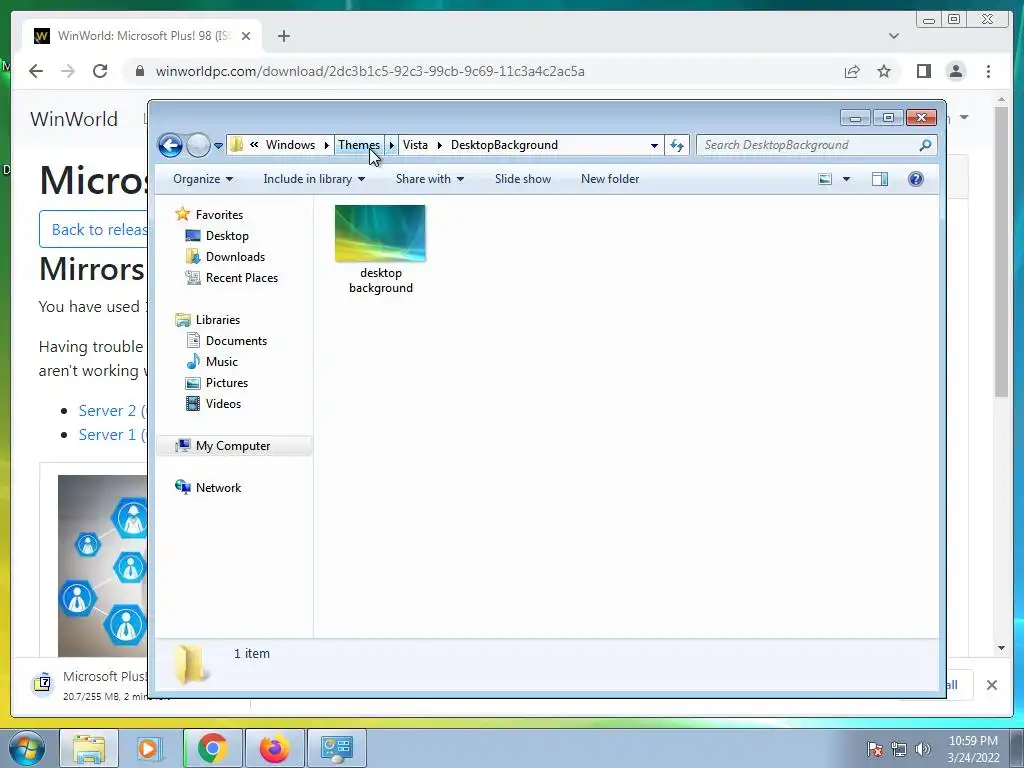Viewport: 1024px width, 768px height.
Task: Open the address bar history dropdown
Action: (654, 146)
